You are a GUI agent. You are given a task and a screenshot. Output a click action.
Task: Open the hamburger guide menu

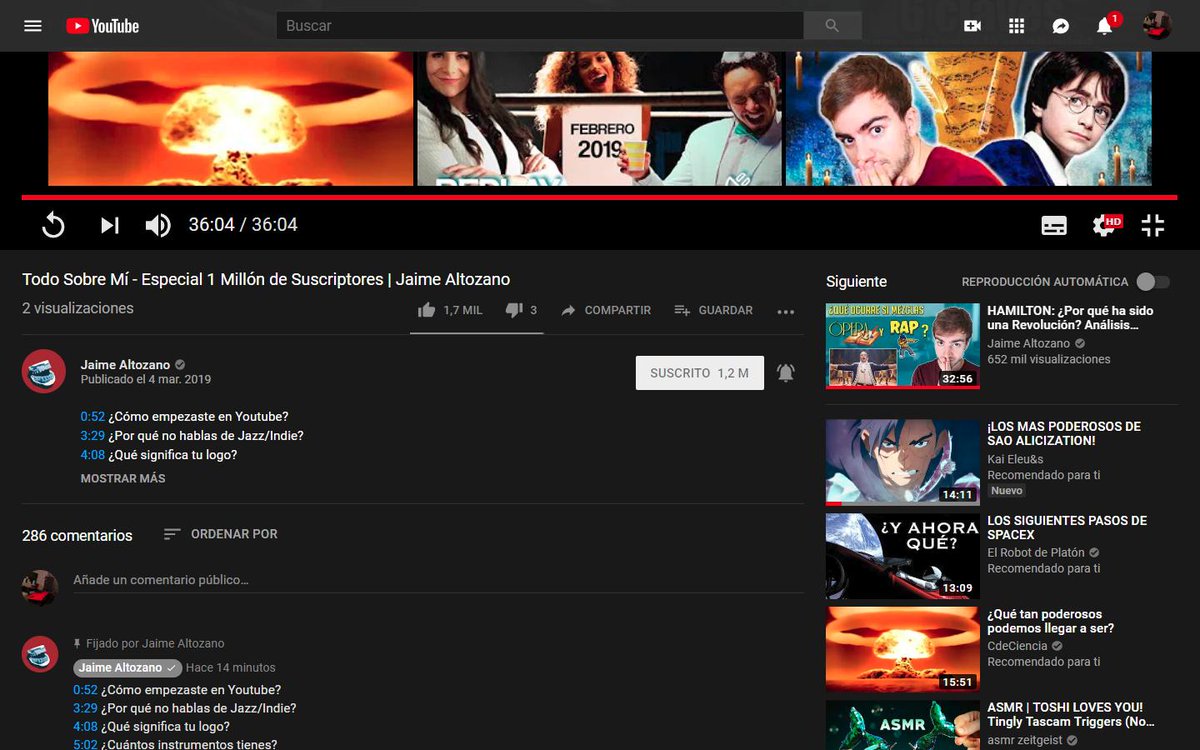point(33,26)
